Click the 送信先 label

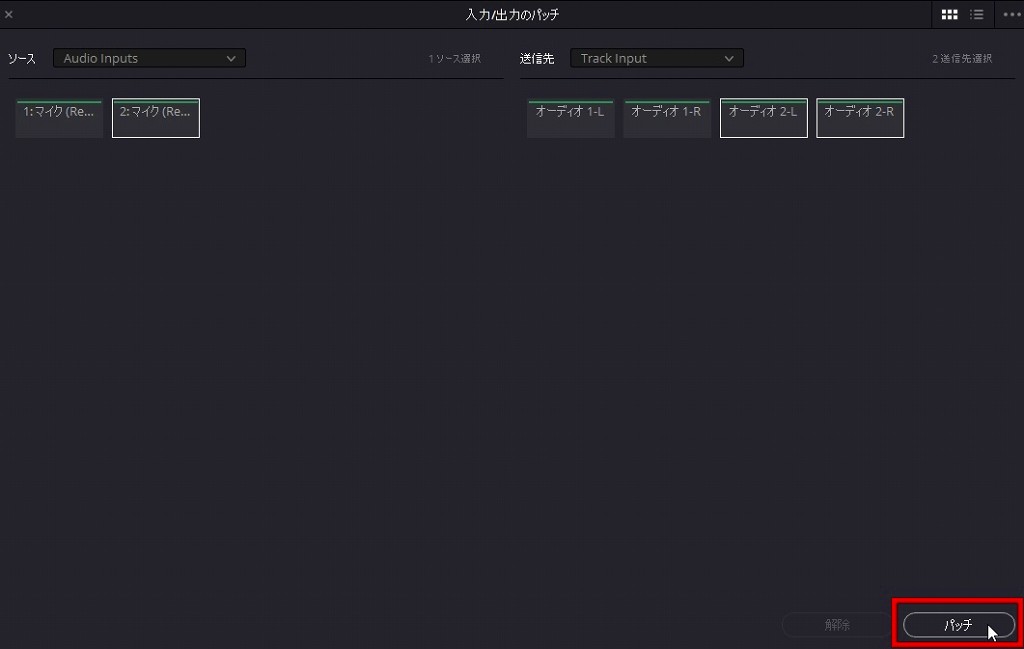click(x=537, y=59)
